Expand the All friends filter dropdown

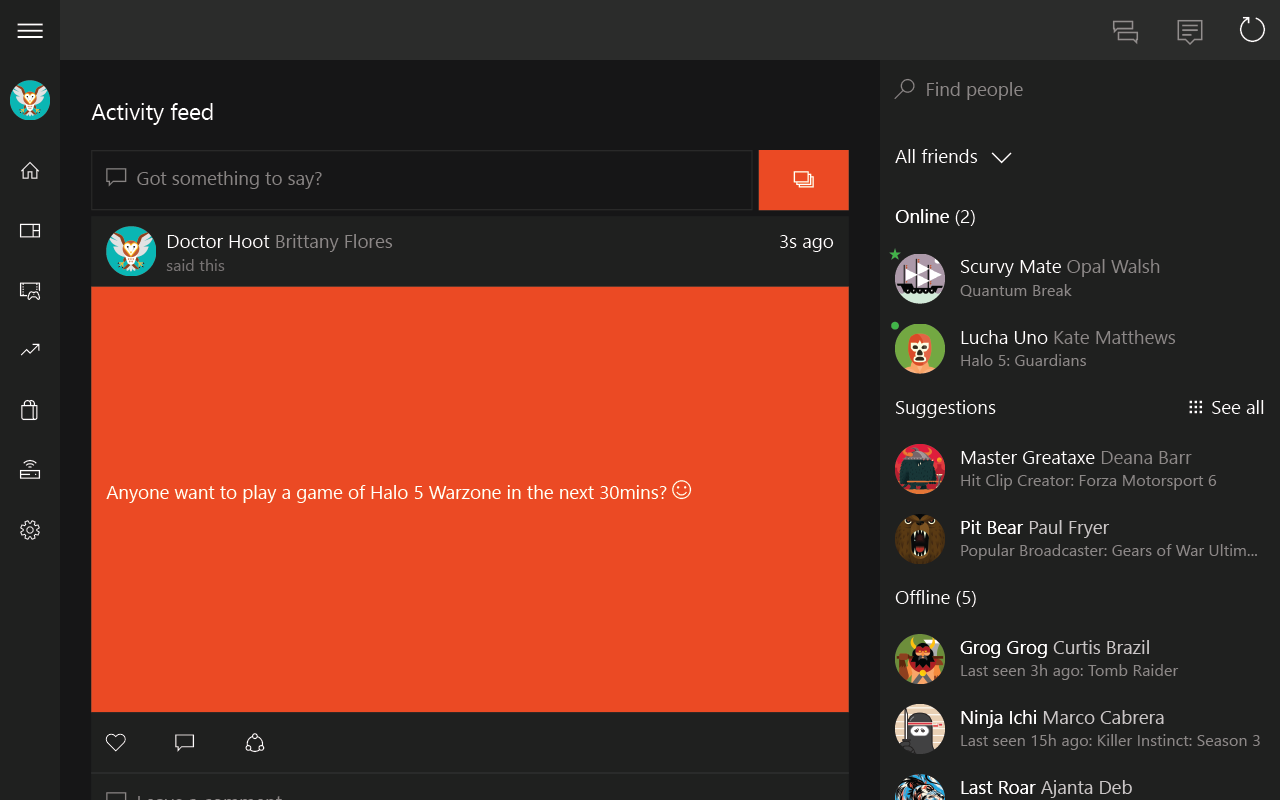point(1001,157)
